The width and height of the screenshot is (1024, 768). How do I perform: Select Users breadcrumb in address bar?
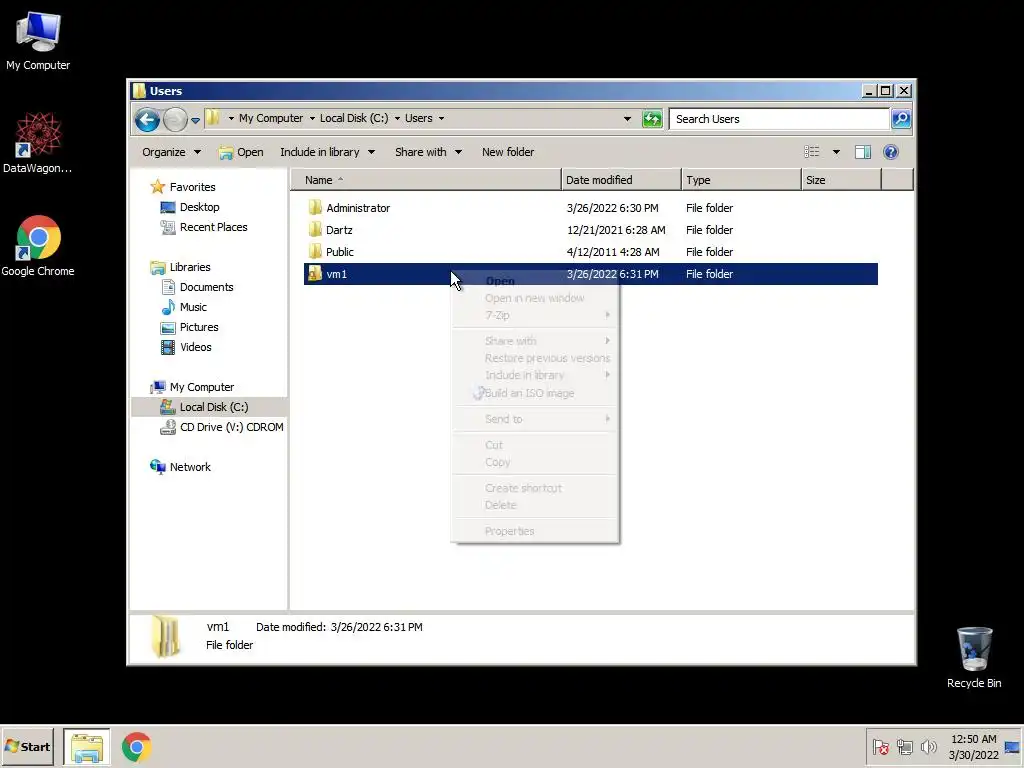pos(419,118)
